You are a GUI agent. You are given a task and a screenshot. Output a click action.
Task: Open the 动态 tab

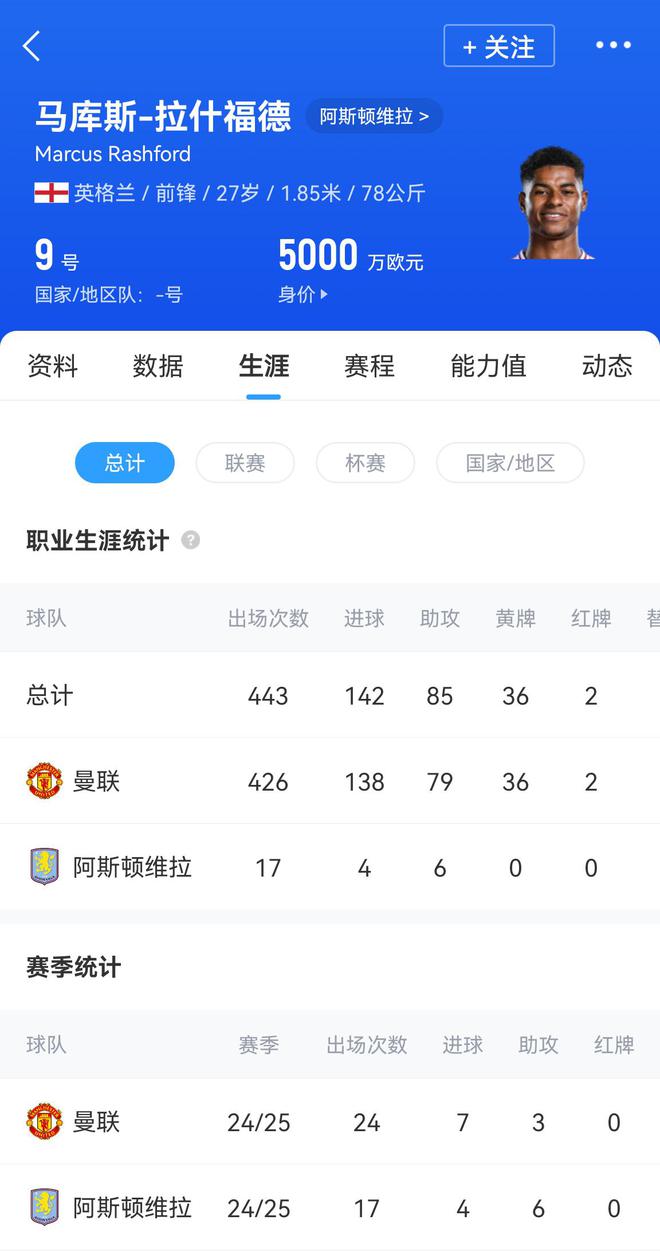point(607,366)
